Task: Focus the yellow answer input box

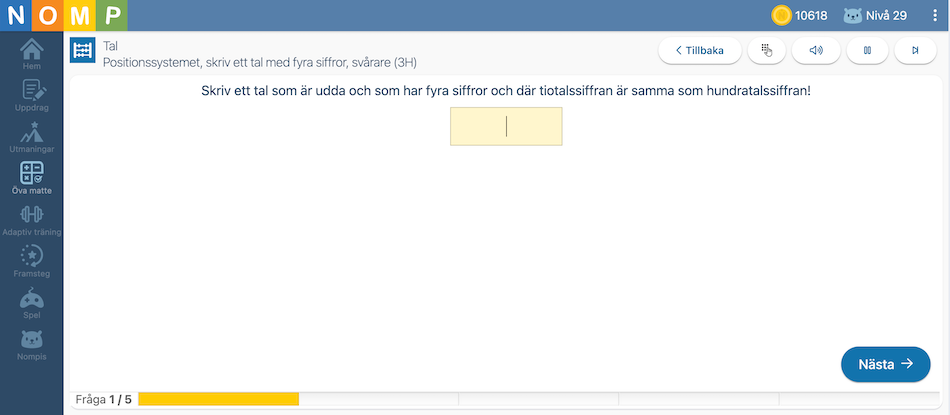Action: pos(506,126)
